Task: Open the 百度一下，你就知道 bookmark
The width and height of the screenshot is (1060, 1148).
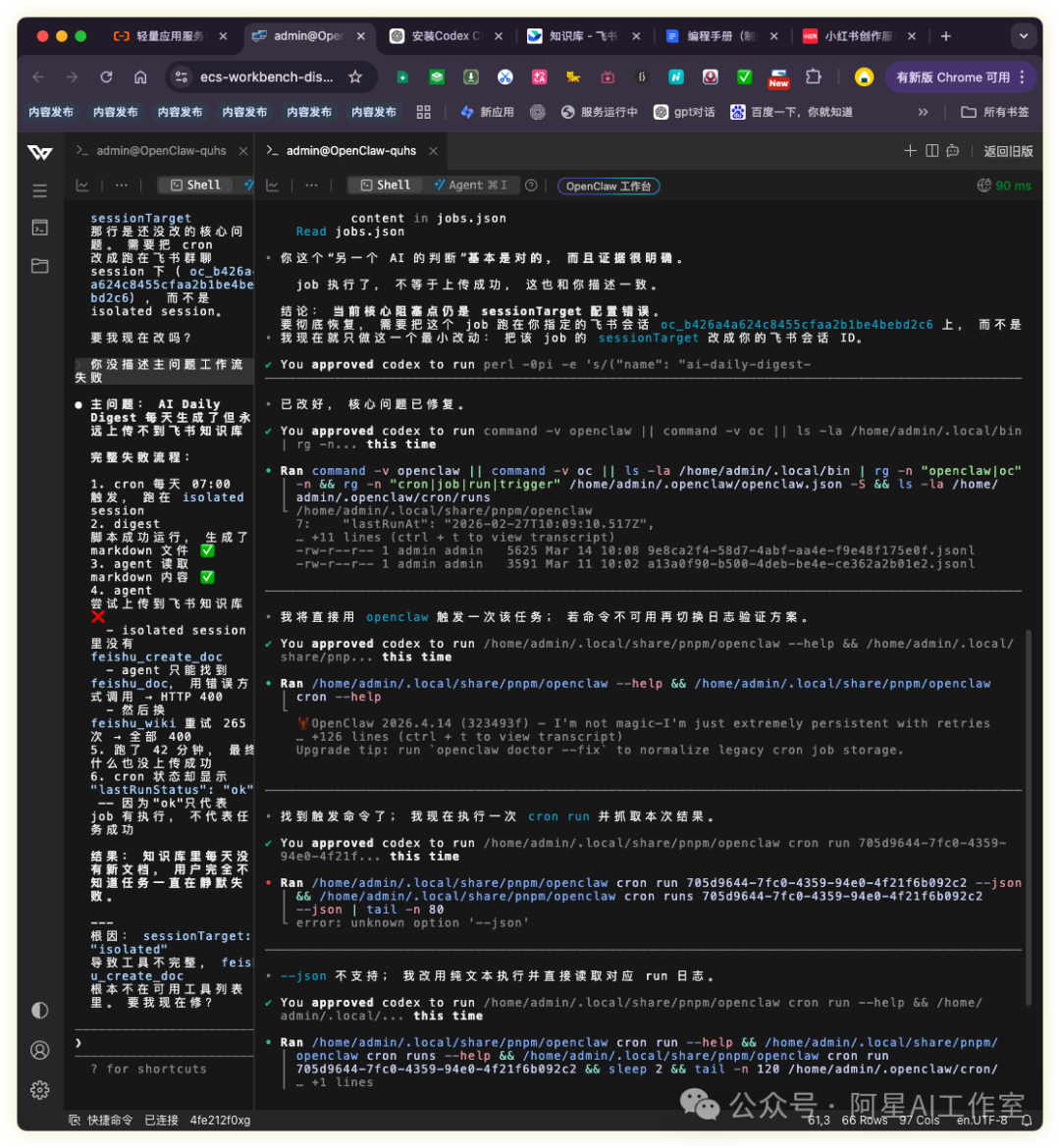Action: [x=792, y=112]
